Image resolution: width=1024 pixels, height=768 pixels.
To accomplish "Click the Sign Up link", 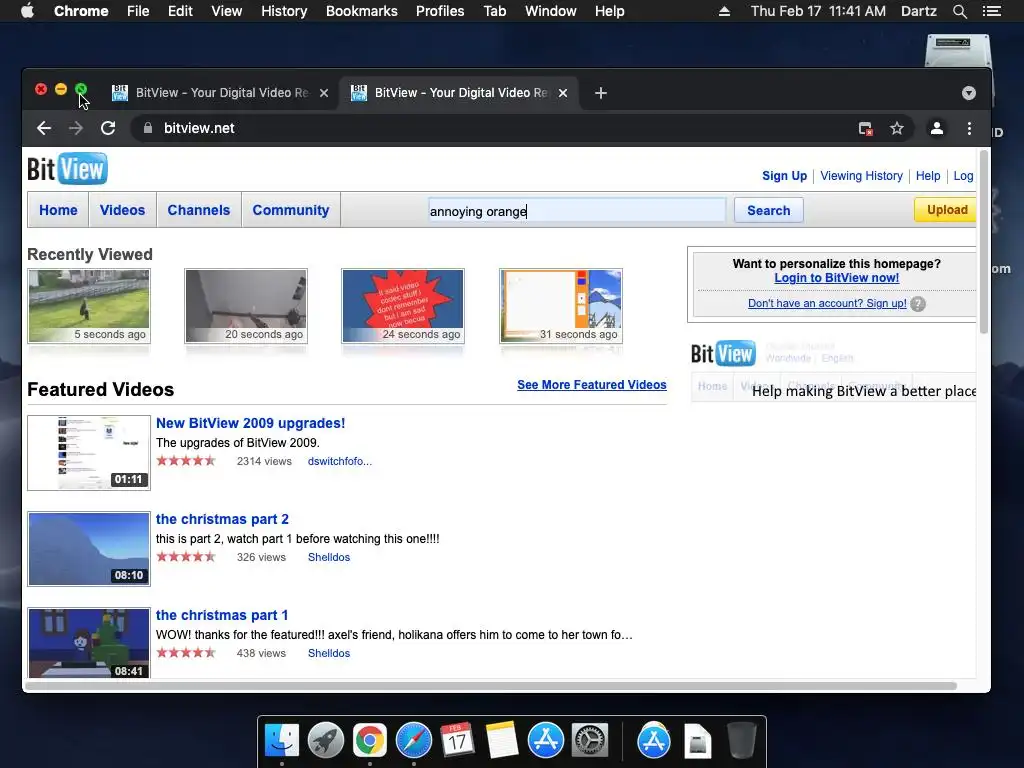I will coord(784,176).
